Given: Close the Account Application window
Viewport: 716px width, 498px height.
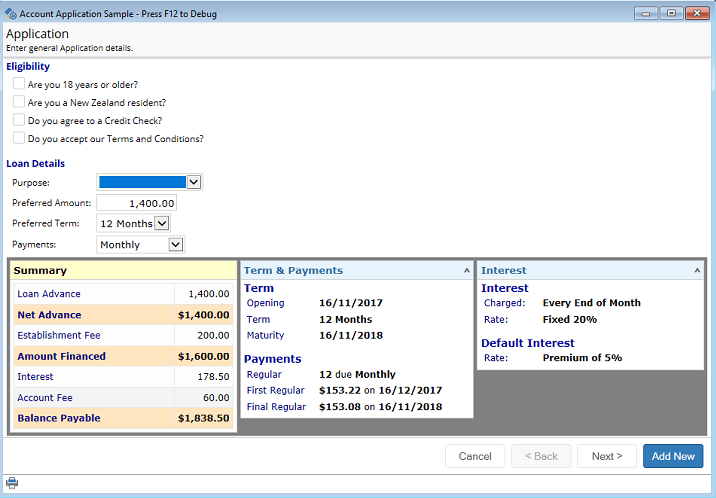Looking at the screenshot, I should [697, 13].
